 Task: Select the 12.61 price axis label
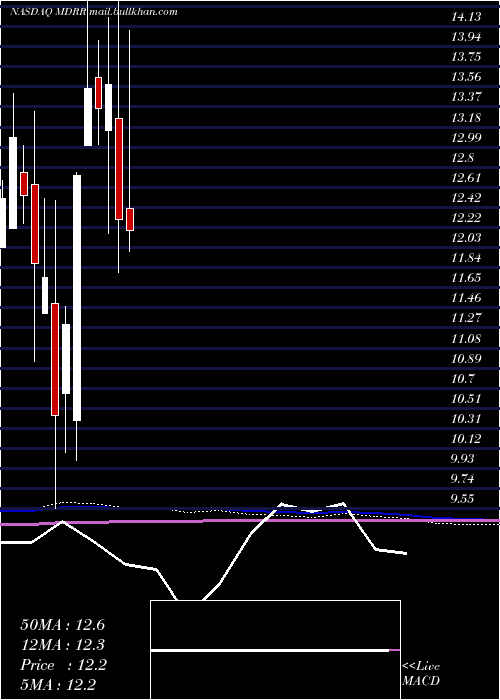(466, 178)
